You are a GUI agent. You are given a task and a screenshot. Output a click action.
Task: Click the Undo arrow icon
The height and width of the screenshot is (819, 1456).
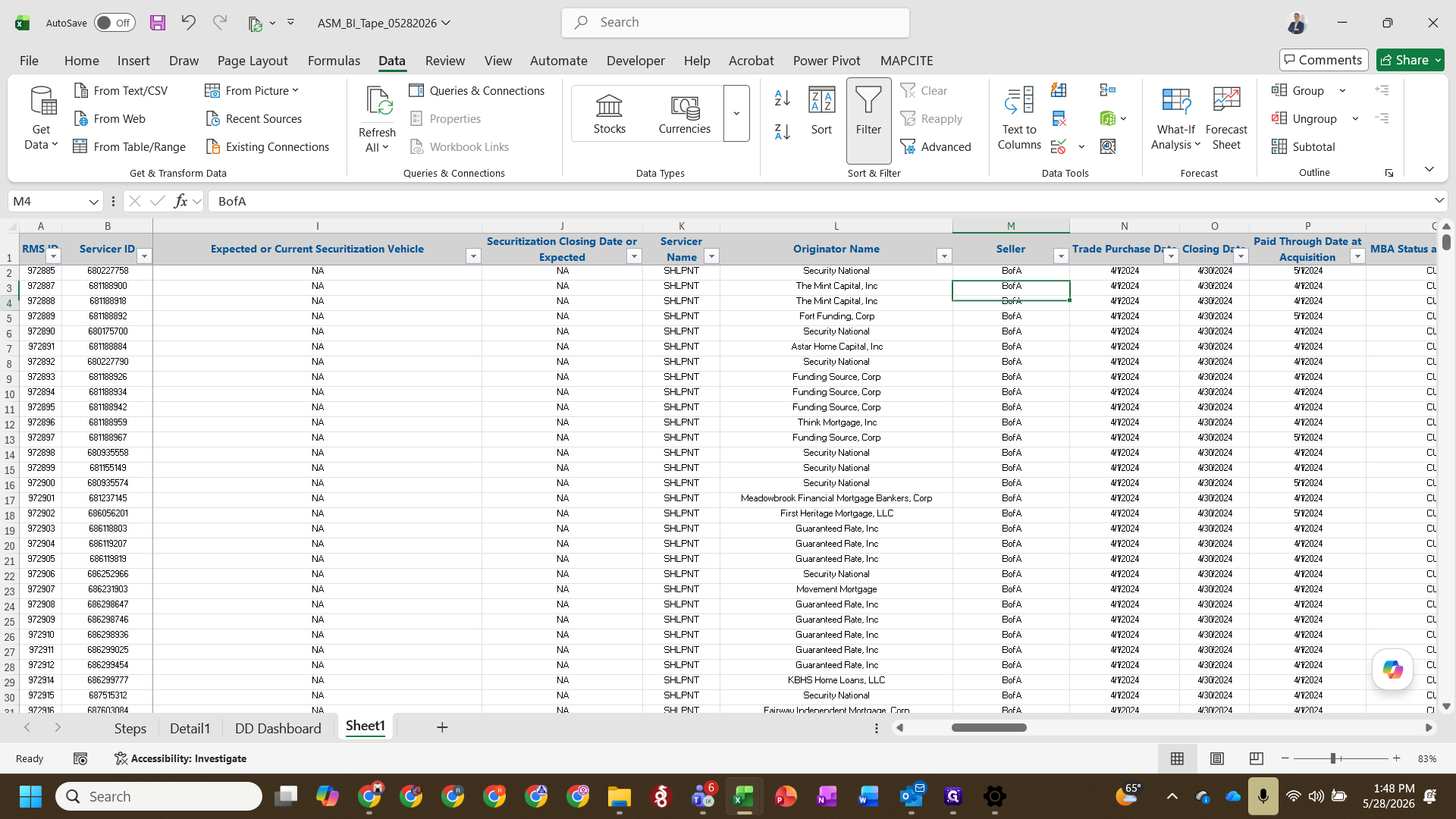(x=188, y=23)
